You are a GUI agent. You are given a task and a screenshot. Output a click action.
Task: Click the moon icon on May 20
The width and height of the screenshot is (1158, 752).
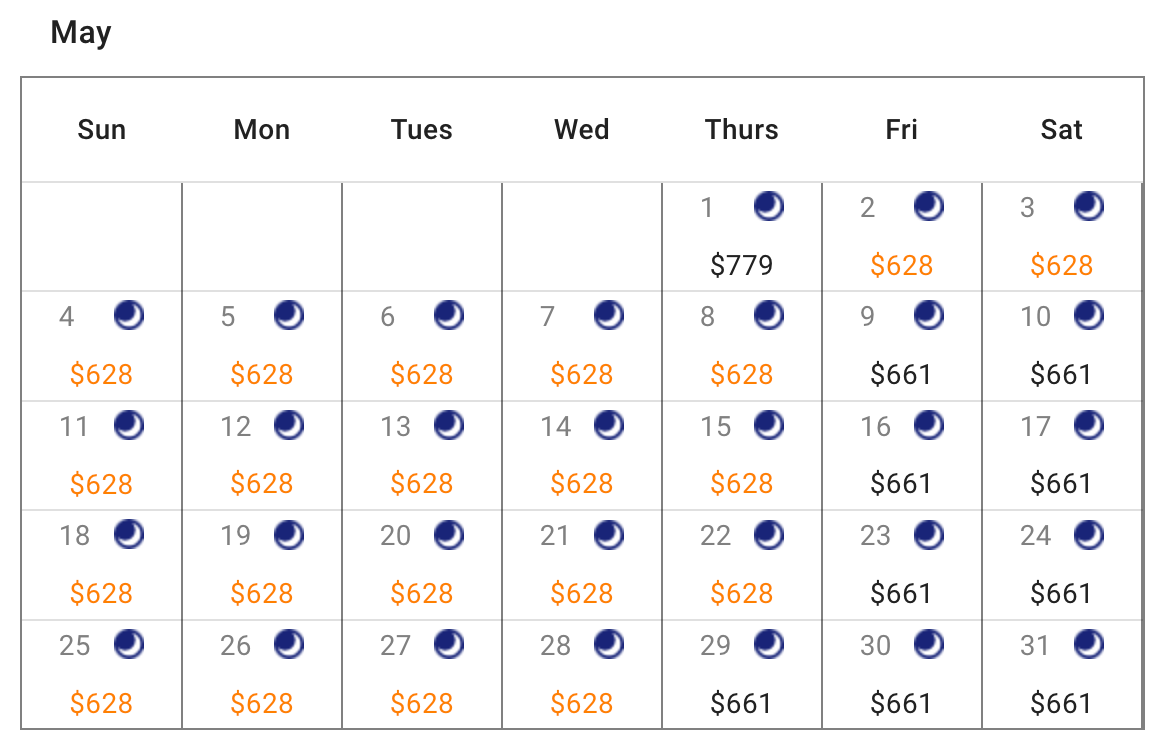pyautogui.click(x=449, y=535)
